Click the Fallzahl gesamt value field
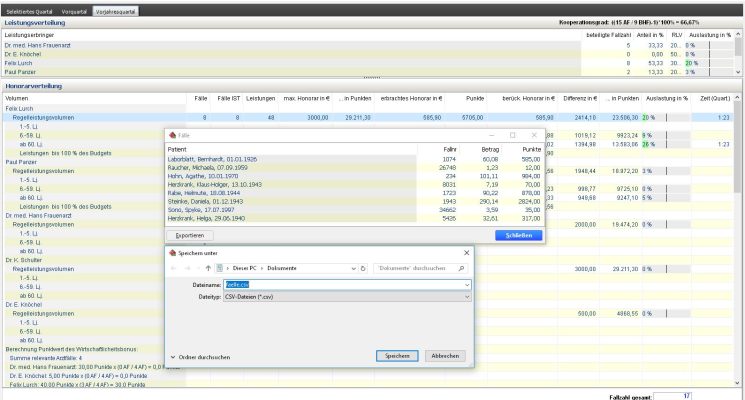 672,396
